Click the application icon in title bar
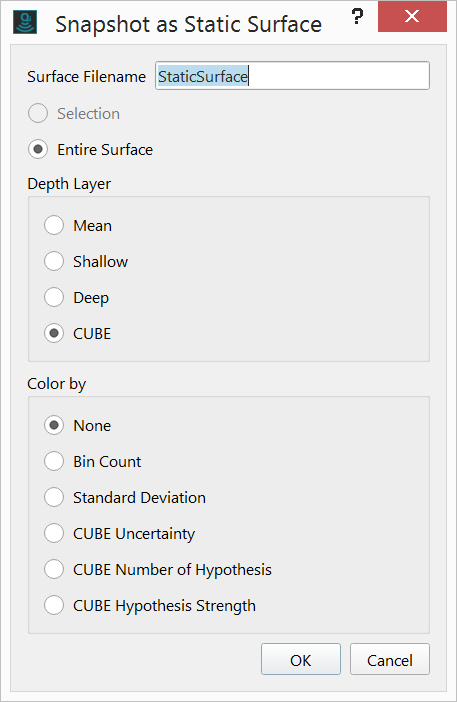 (x=25, y=23)
